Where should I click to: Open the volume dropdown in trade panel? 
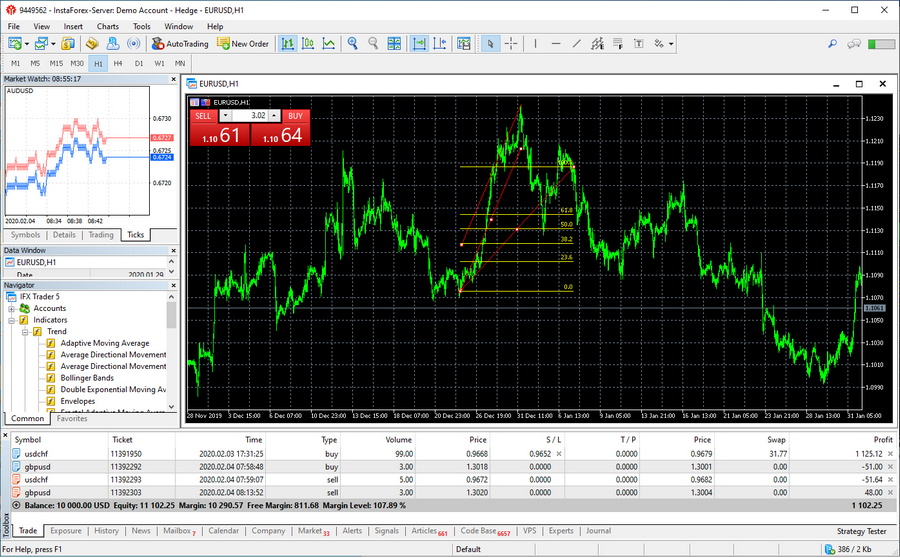coord(225,116)
